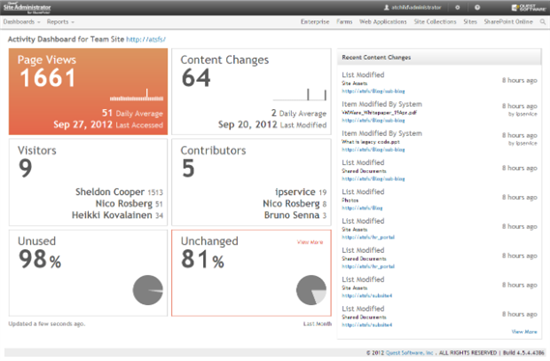The height and width of the screenshot is (361, 550).
Task: Open settings via the gear icon
Action: click(457, 7)
